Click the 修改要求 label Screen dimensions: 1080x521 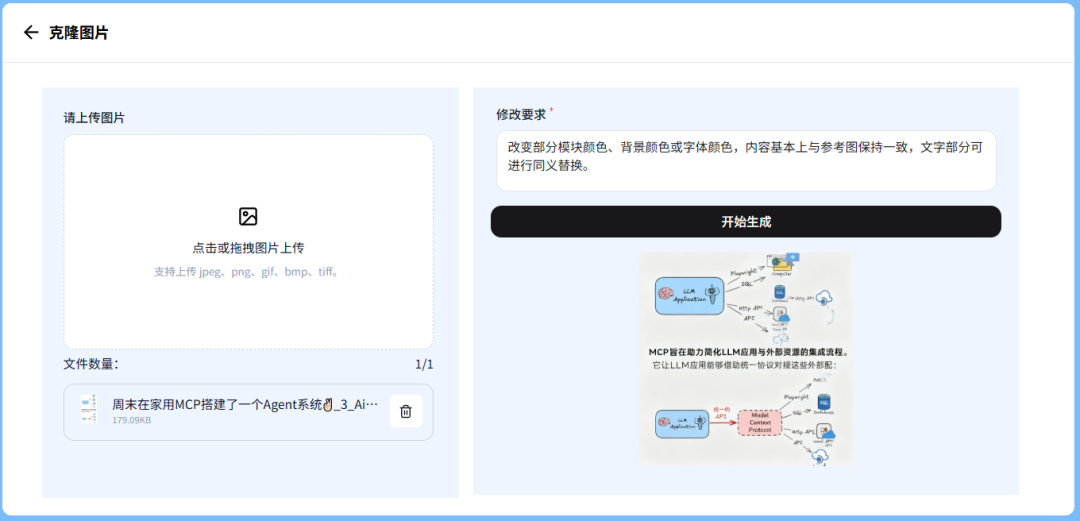pos(521,114)
